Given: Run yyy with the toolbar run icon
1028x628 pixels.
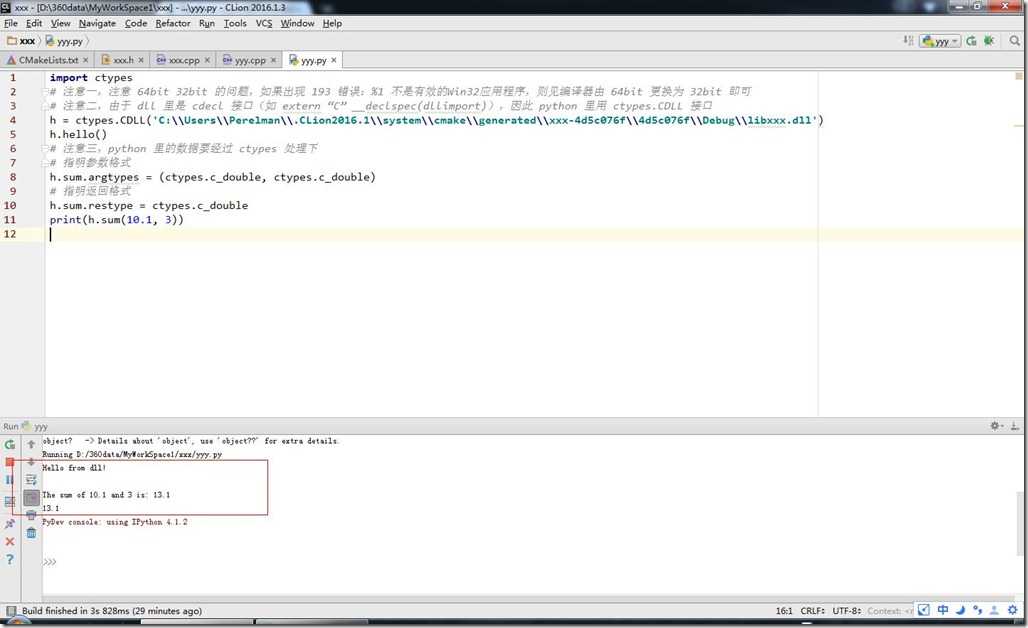Looking at the screenshot, I should click(x=971, y=41).
